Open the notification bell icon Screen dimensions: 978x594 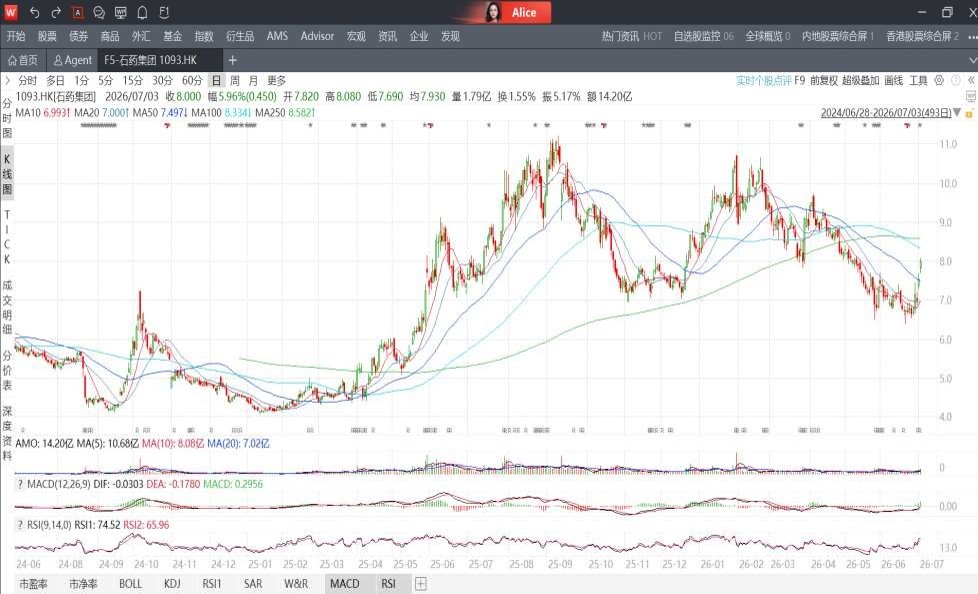click(x=142, y=12)
